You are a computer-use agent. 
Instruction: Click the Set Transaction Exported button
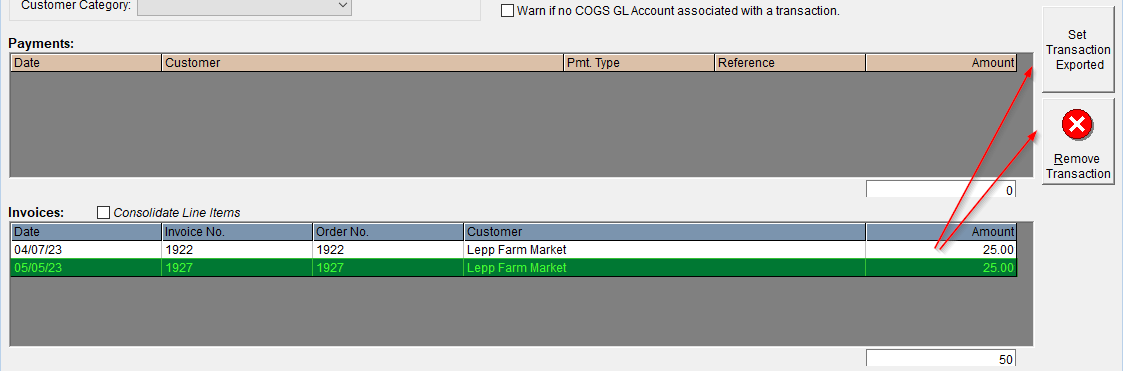[x=1078, y=50]
